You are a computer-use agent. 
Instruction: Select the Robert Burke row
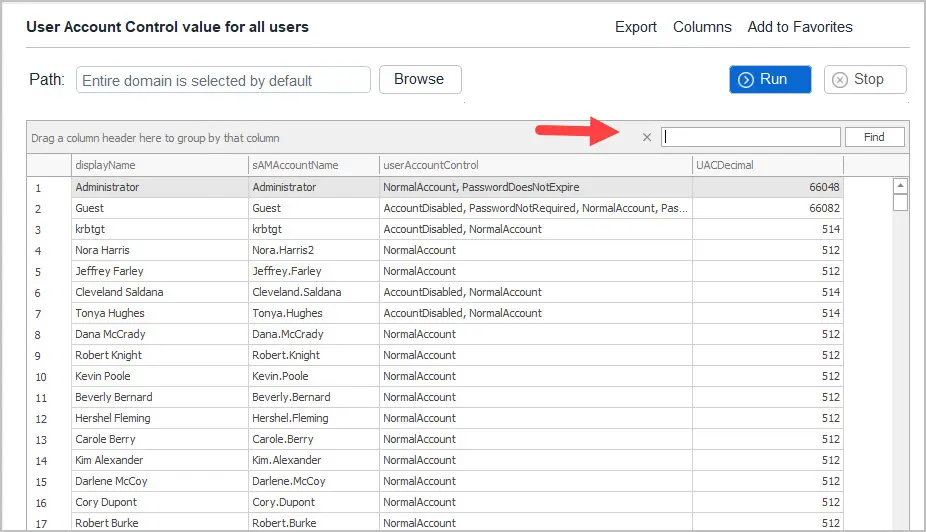435,523
